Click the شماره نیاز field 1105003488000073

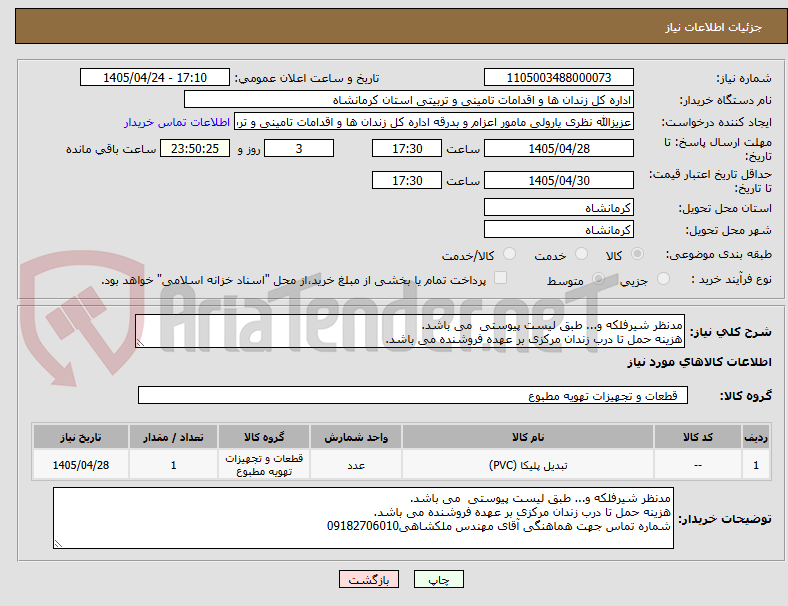(x=559, y=78)
